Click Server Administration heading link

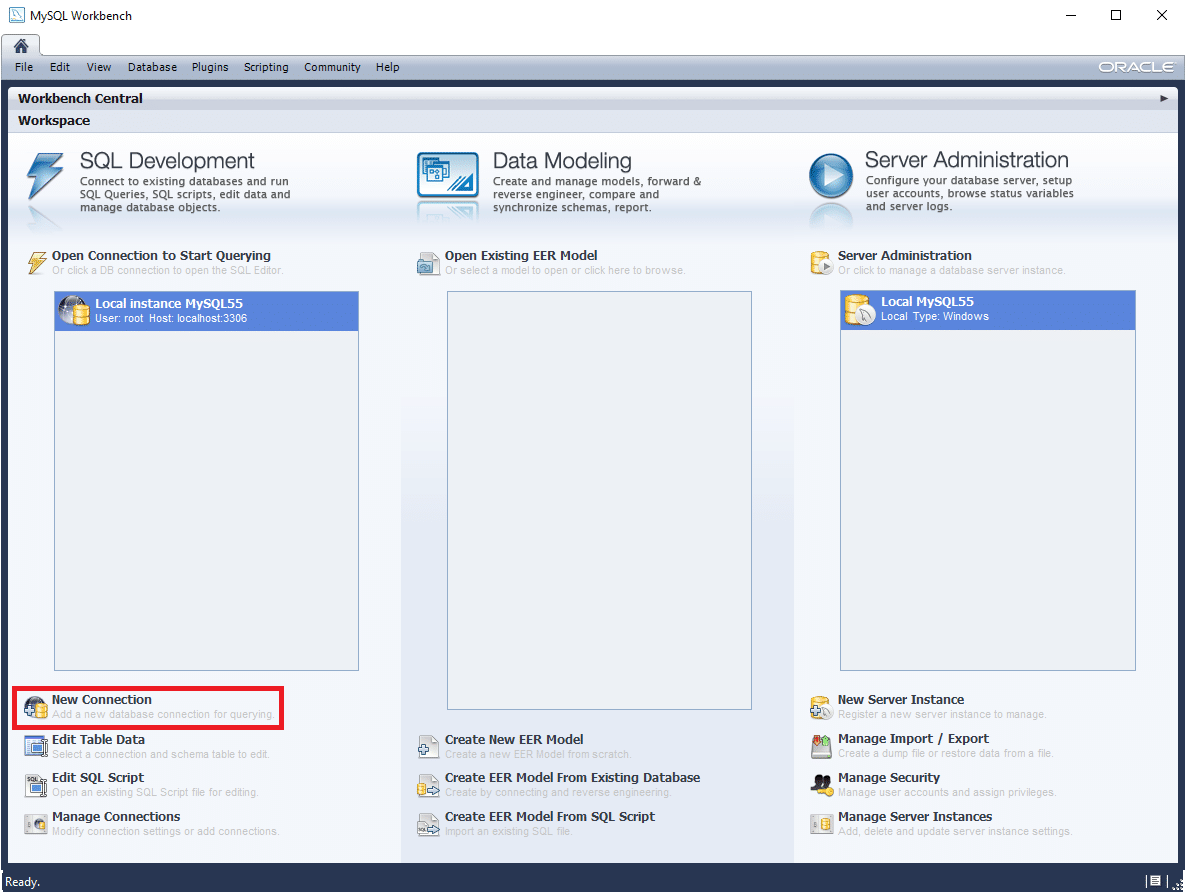[905, 256]
